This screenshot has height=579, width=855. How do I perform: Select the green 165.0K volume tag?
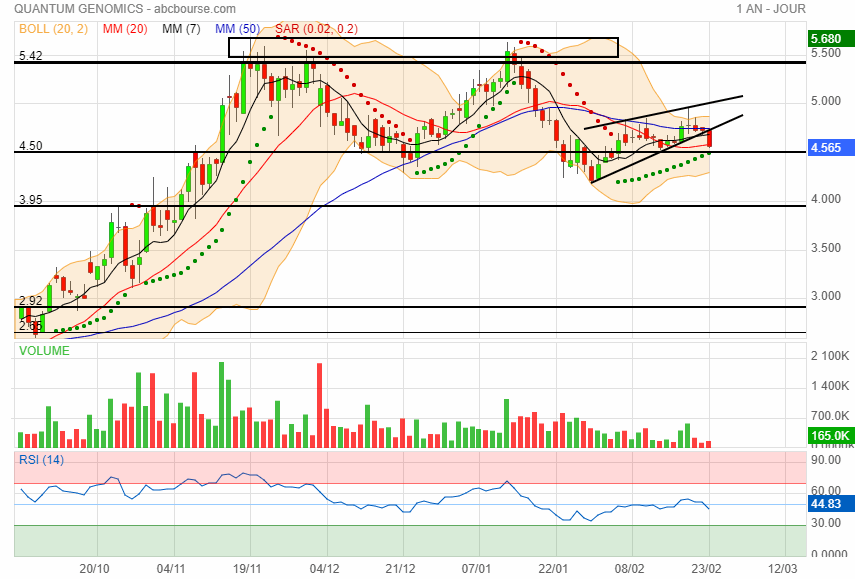pyautogui.click(x=830, y=436)
